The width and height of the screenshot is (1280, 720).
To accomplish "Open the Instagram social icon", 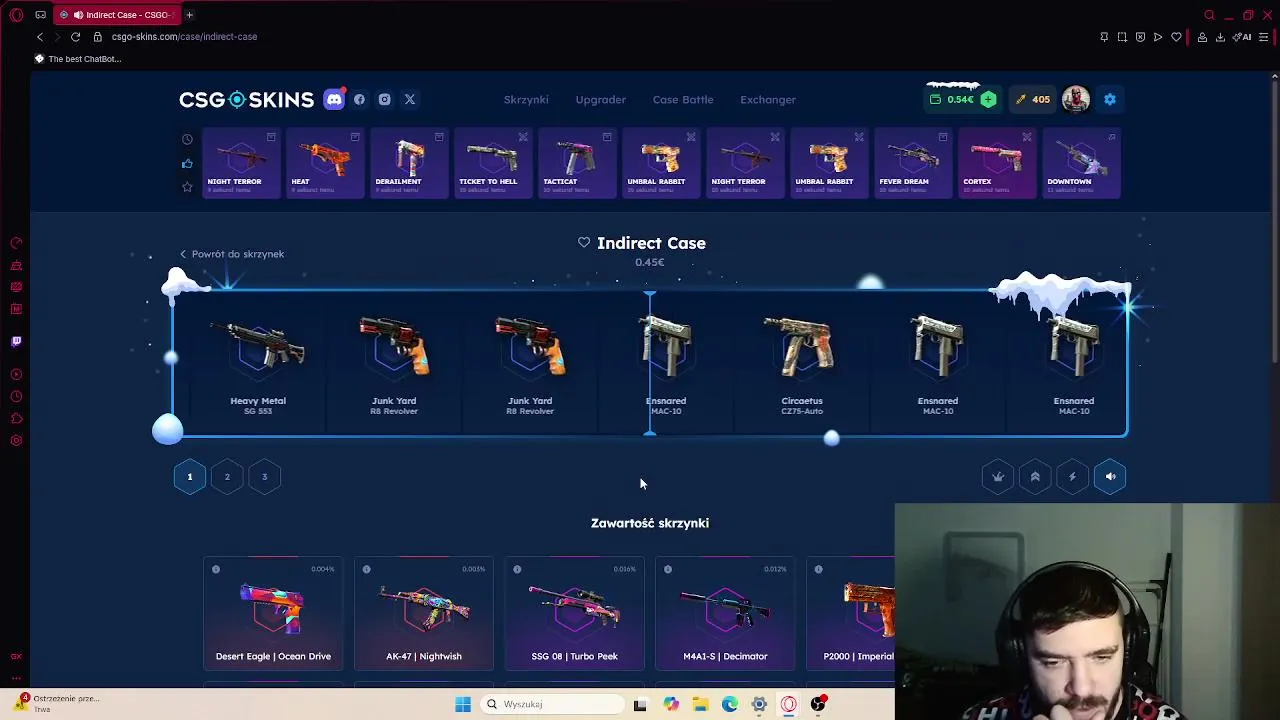I will click(x=384, y=99).
